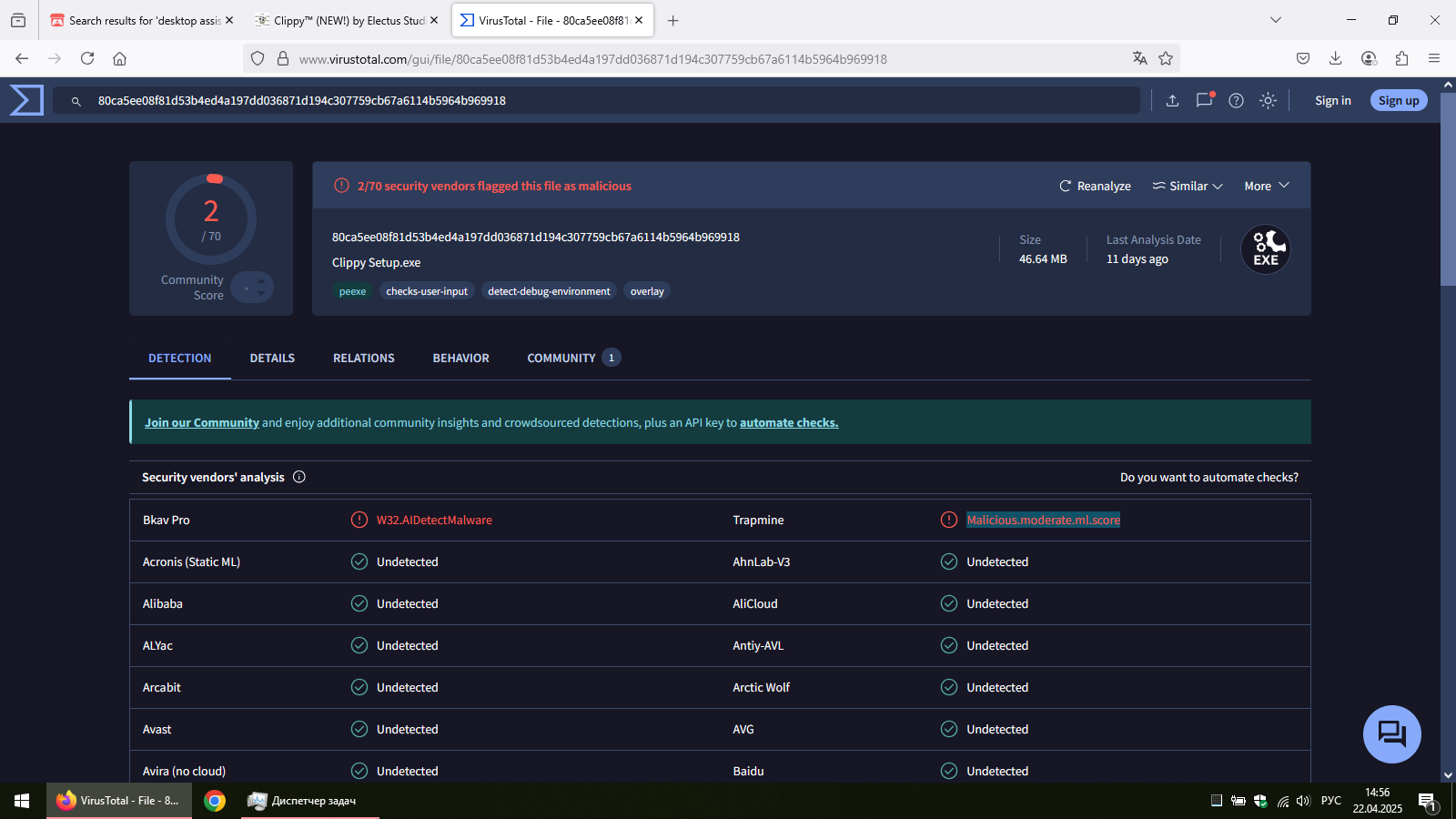This screenshot has width=1456, height=819.
Task: Expand the Similar dropdown
Action: pyautogui.click(x=1188, y=186)
